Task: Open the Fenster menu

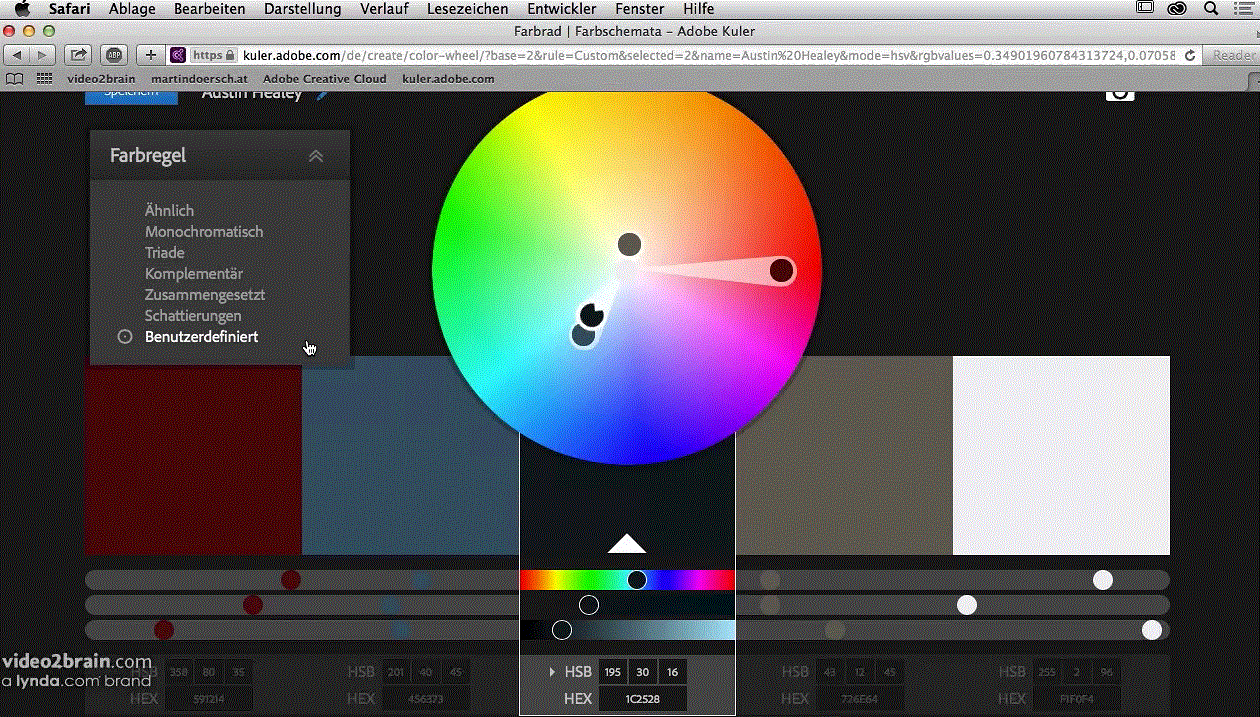Action: point(639,9)
